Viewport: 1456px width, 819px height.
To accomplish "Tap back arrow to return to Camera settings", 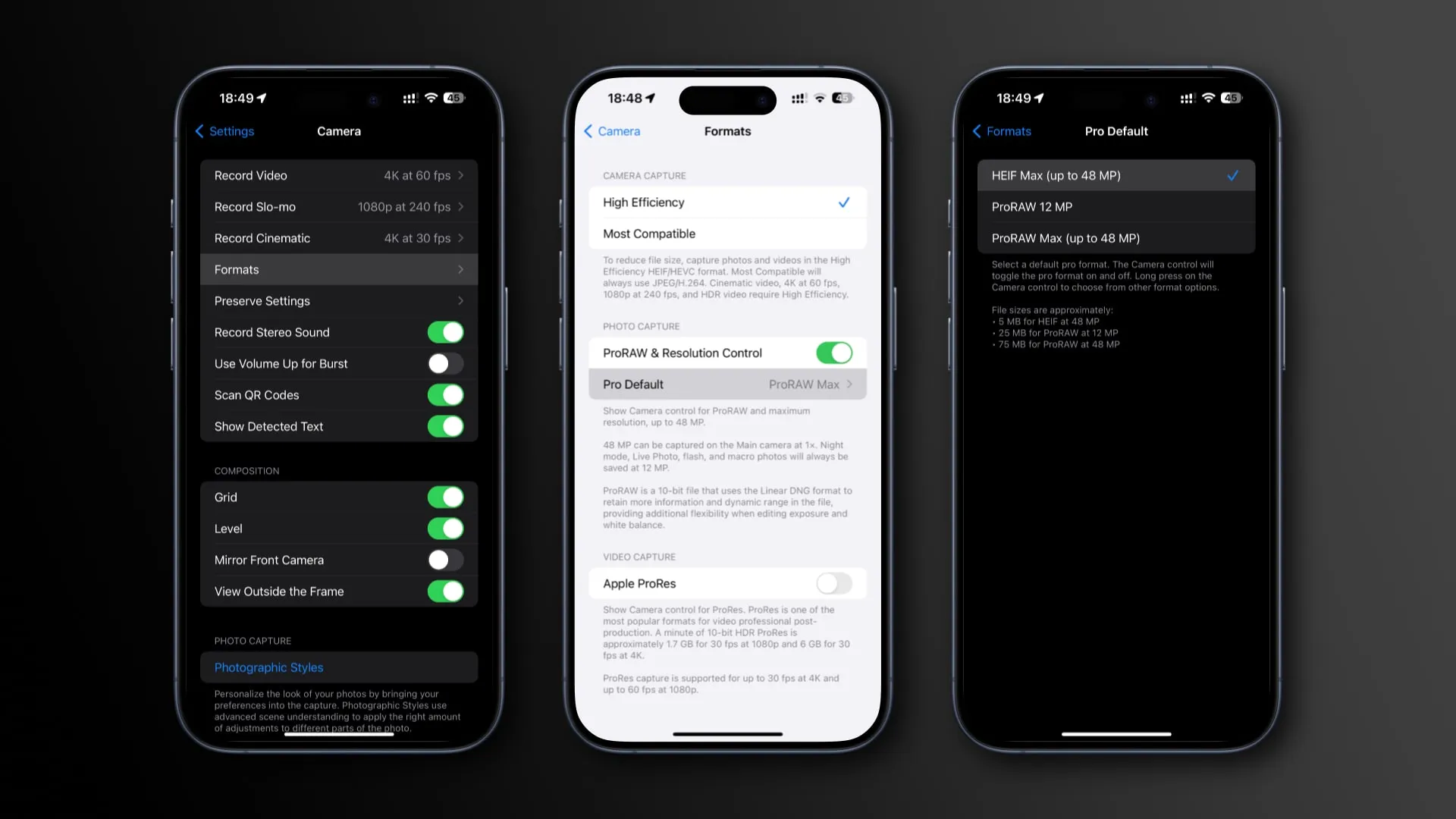I will click(588, 131).
